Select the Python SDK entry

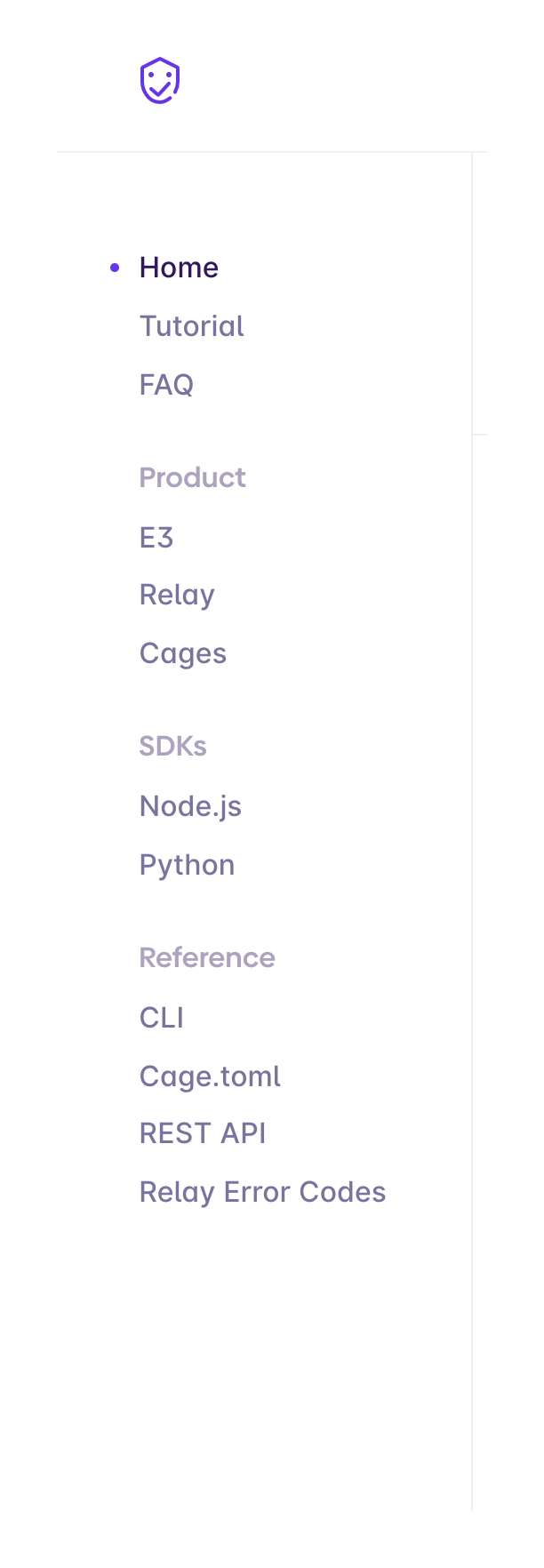[x=187, y=864]
